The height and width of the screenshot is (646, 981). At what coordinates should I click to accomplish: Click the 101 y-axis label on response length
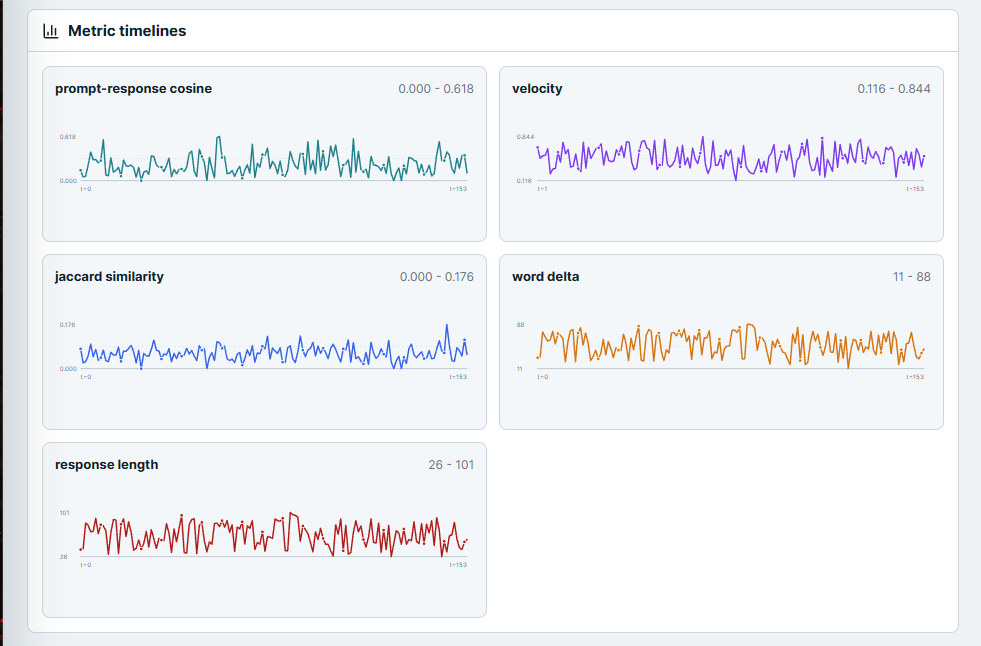click(x=64, y=513)
